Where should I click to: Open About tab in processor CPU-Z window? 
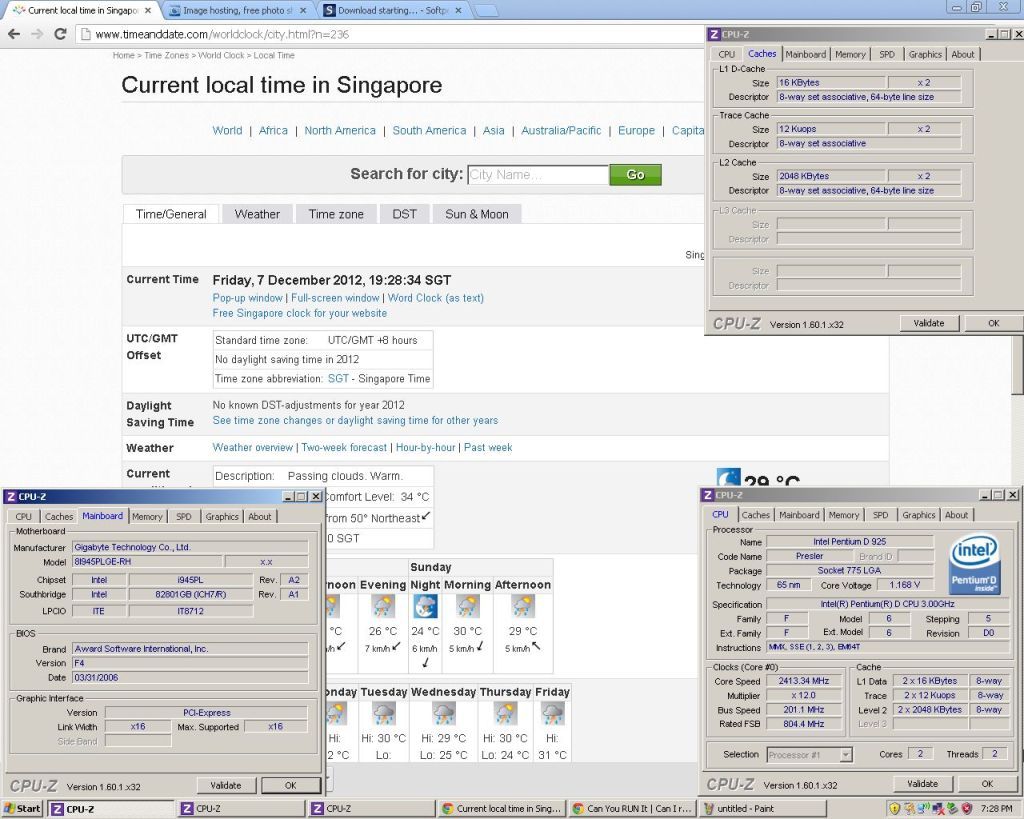[956, 515]
